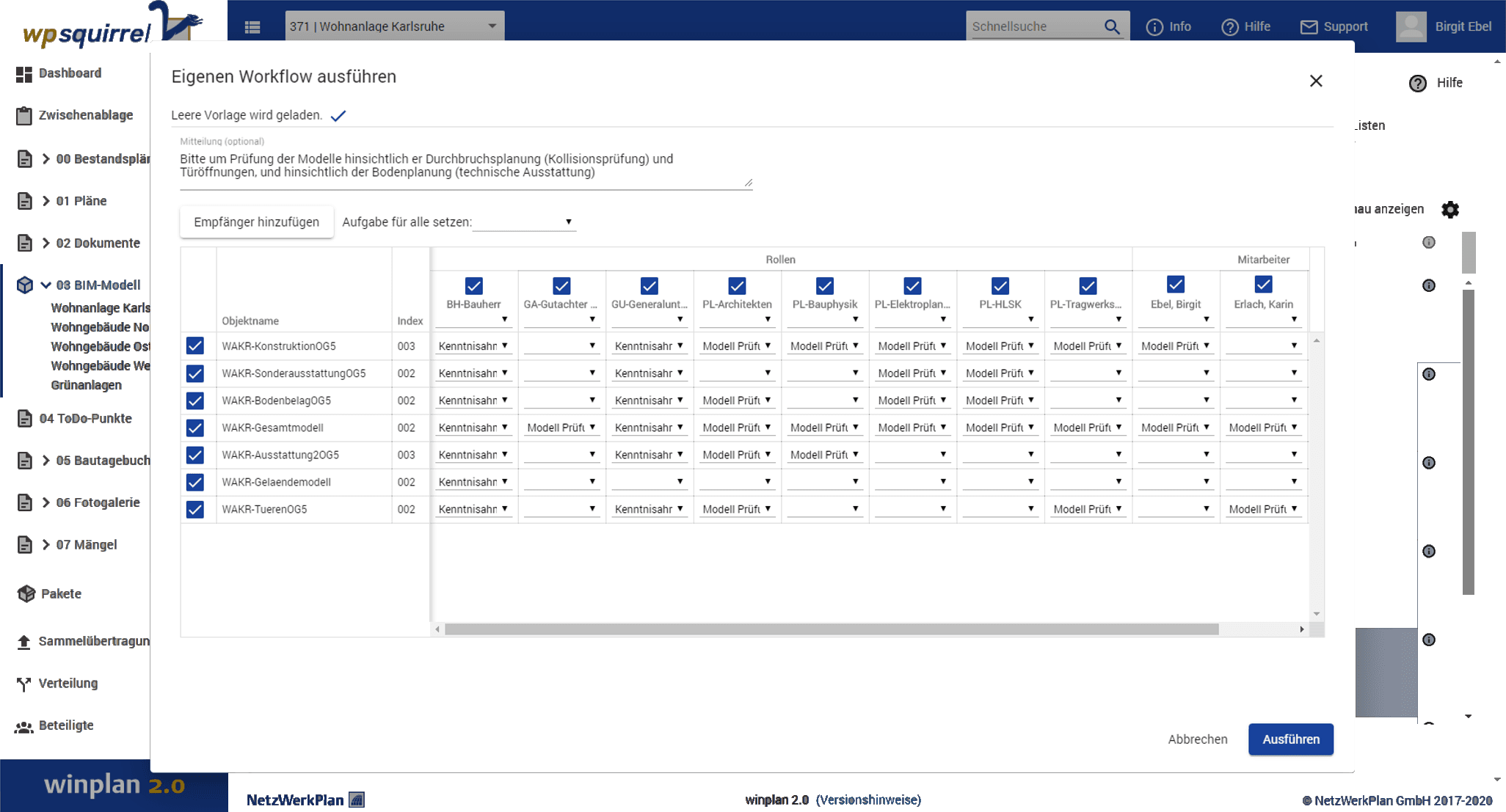Click the Ausführen button

pos(1291,739)
